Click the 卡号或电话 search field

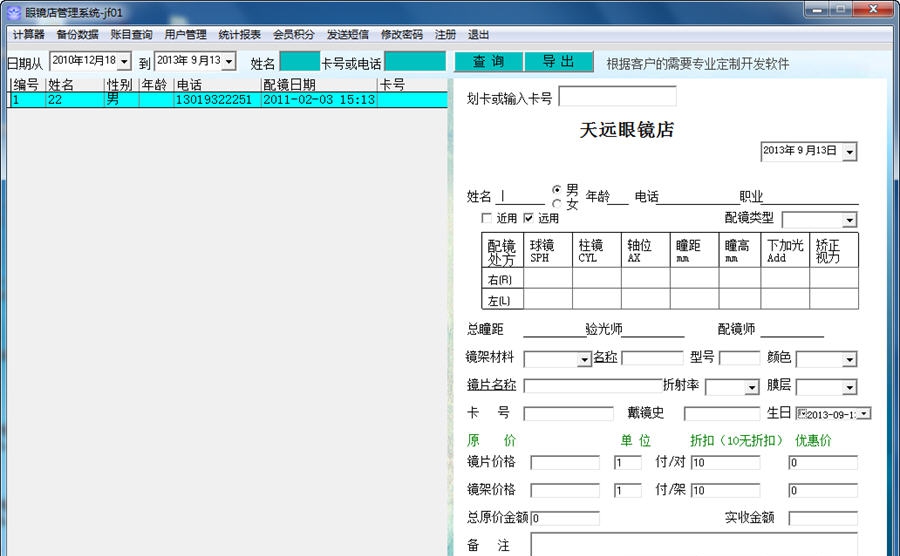tap(415, 61)
